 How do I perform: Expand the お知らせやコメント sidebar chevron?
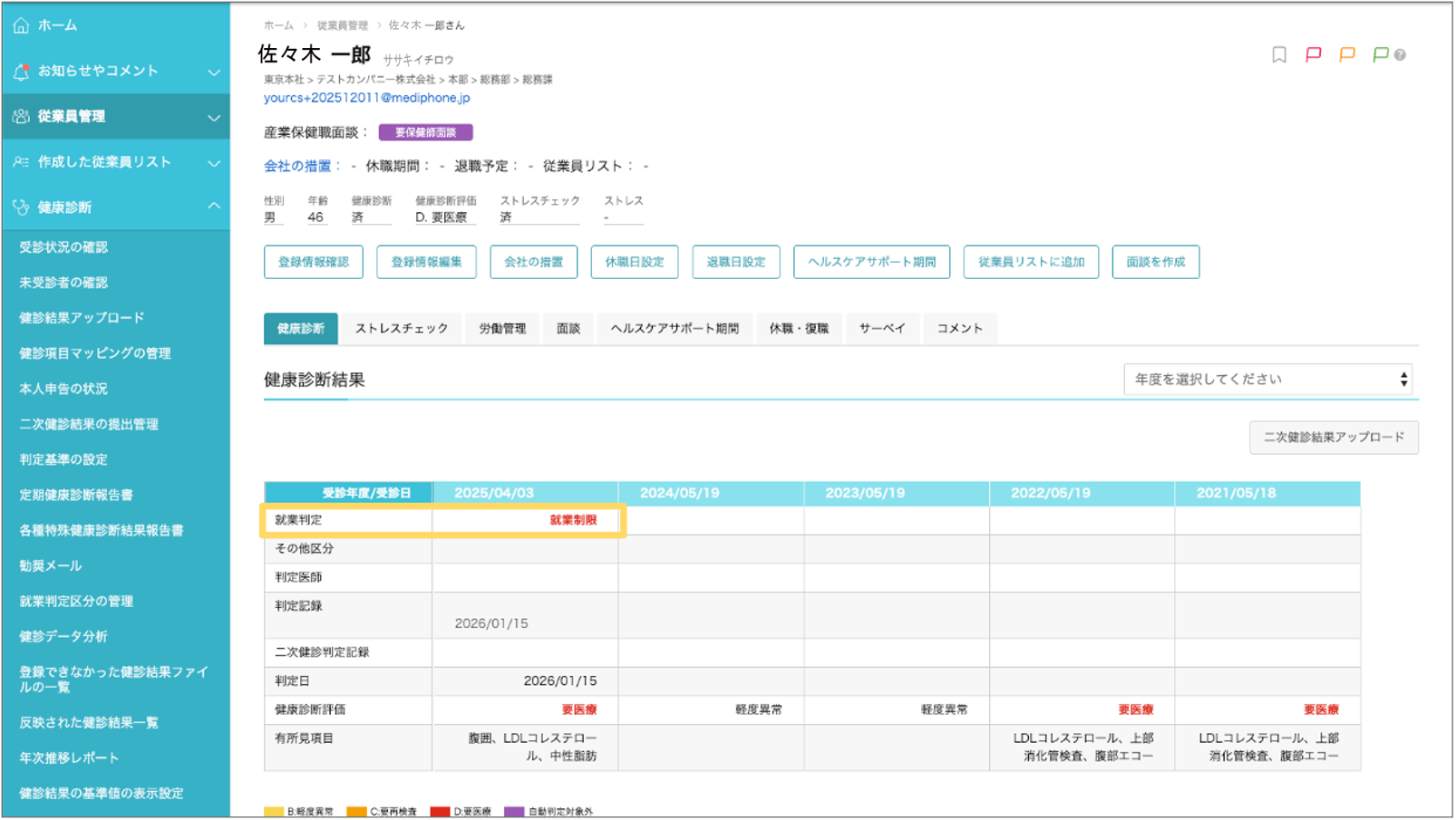(x=214, y=72)
